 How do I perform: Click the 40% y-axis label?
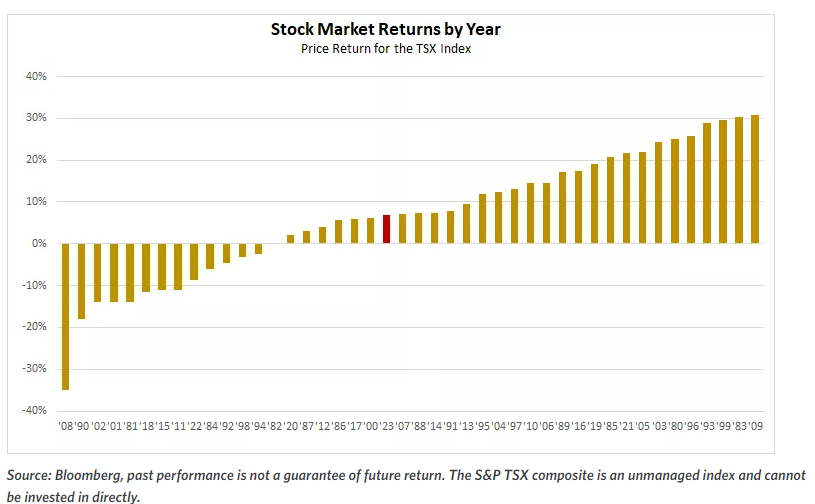click(x=36, y=76)
